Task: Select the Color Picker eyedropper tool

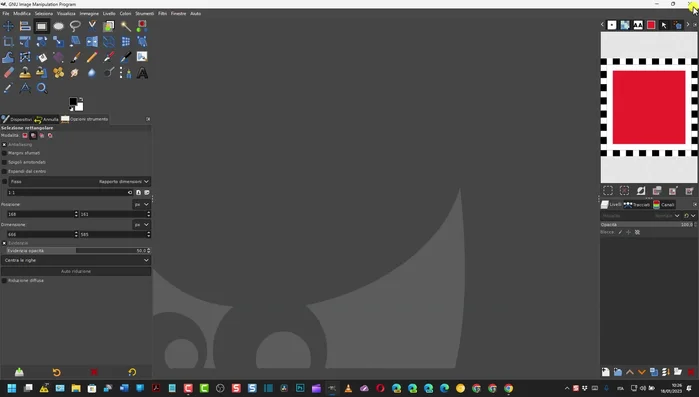Action: 8,88
